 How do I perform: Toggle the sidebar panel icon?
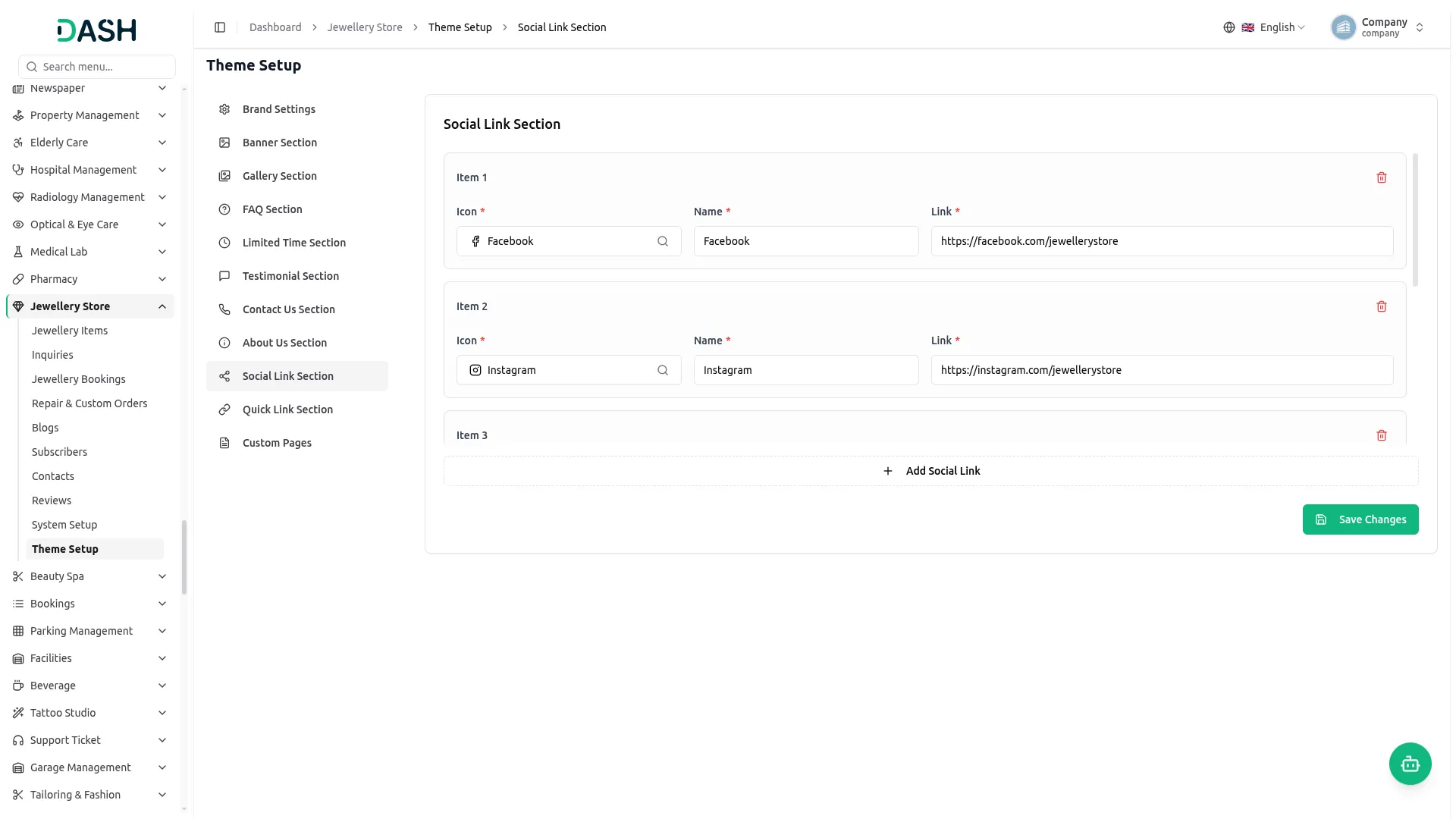pyautogui.click(x=220, y=27)
